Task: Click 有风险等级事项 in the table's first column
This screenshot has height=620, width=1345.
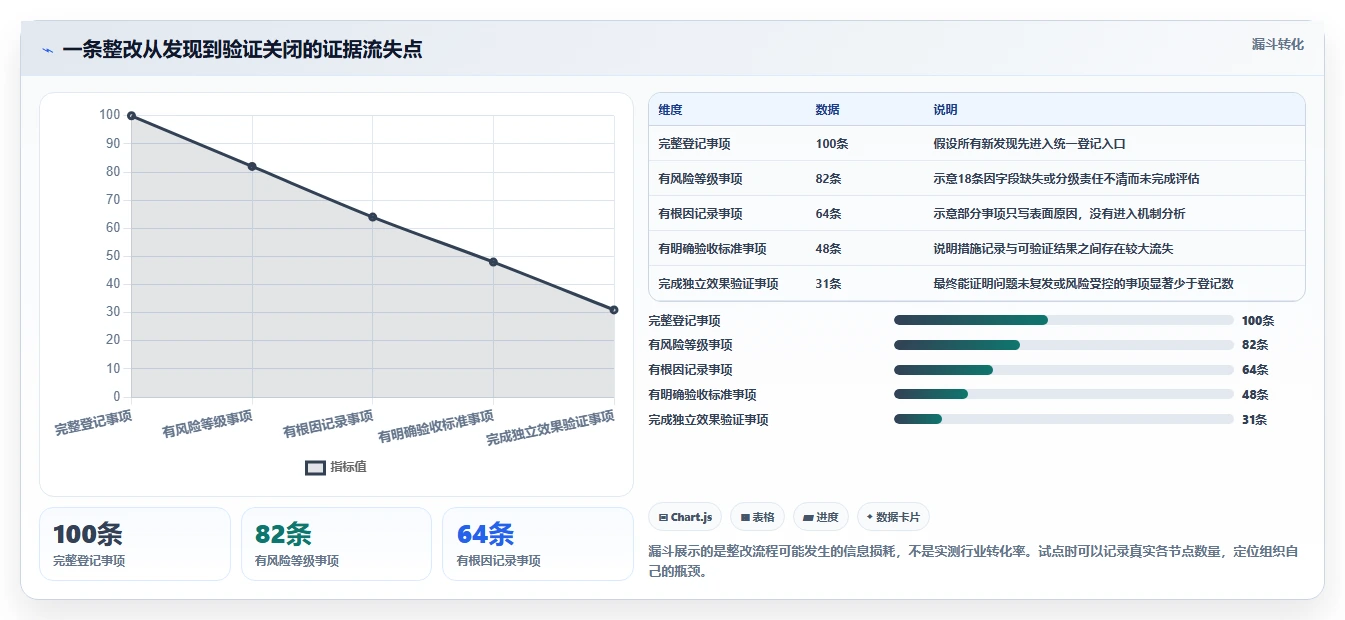Action: point(700,179)
